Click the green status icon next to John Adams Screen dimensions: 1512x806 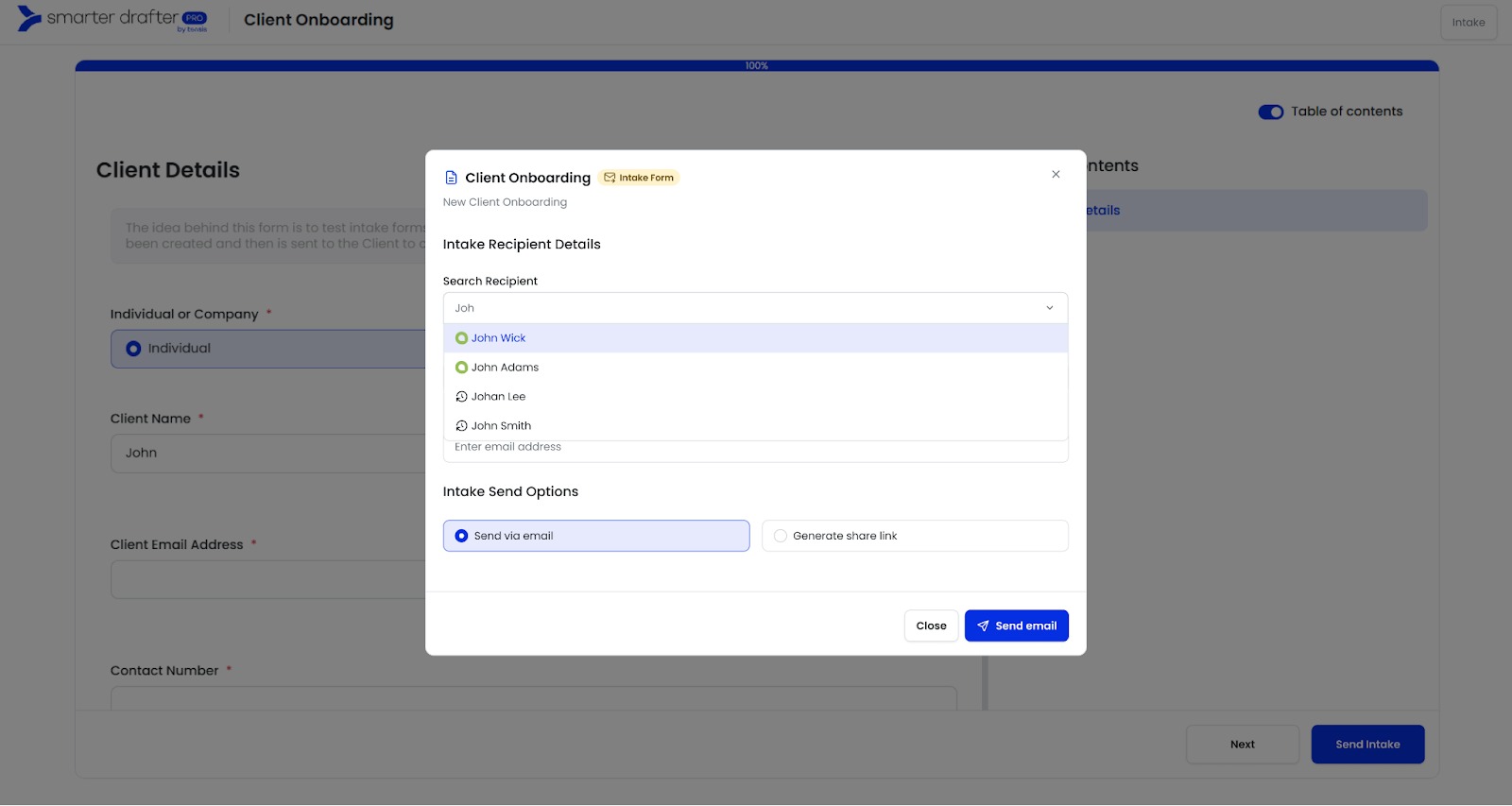click(x=461, y=368)
